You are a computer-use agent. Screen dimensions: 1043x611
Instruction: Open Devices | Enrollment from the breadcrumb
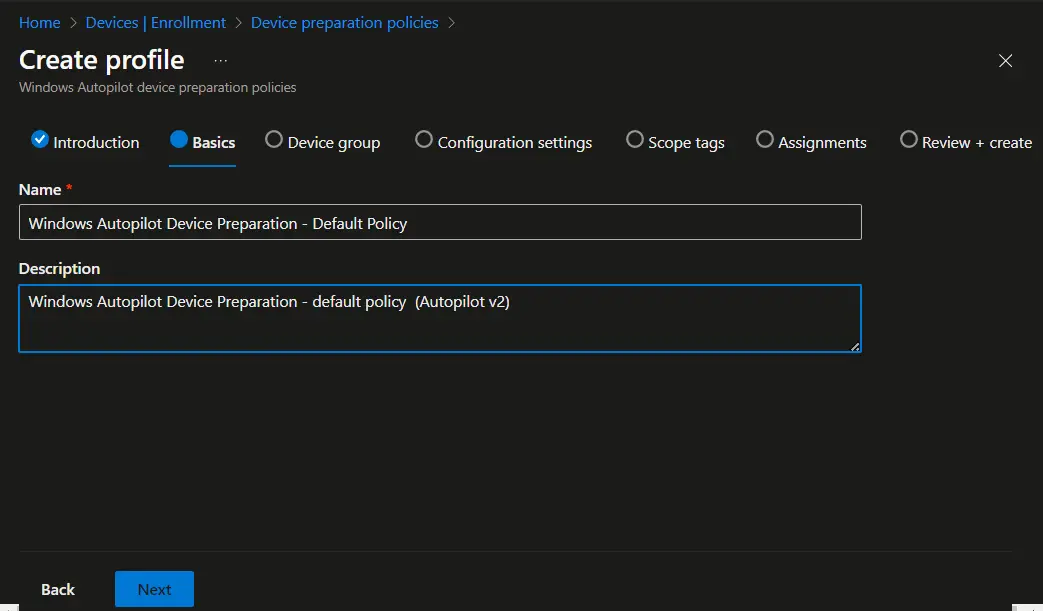pyautogui.click(x=156, y=22)
